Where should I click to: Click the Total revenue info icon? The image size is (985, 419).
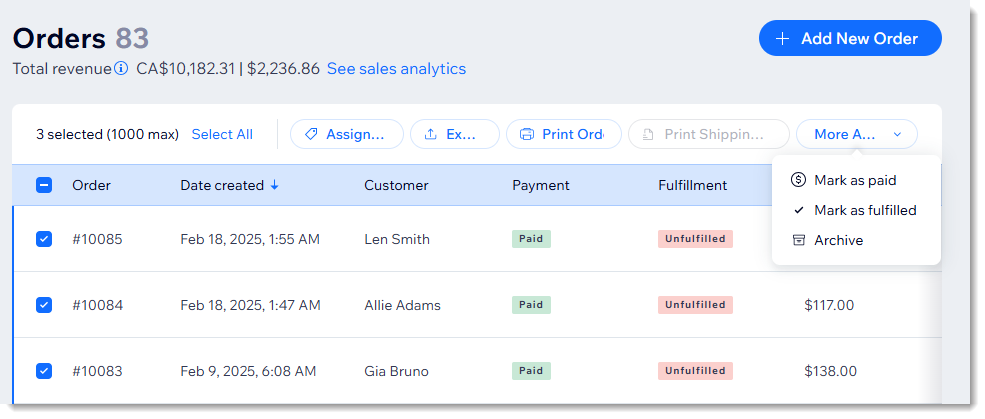point(121,68)
